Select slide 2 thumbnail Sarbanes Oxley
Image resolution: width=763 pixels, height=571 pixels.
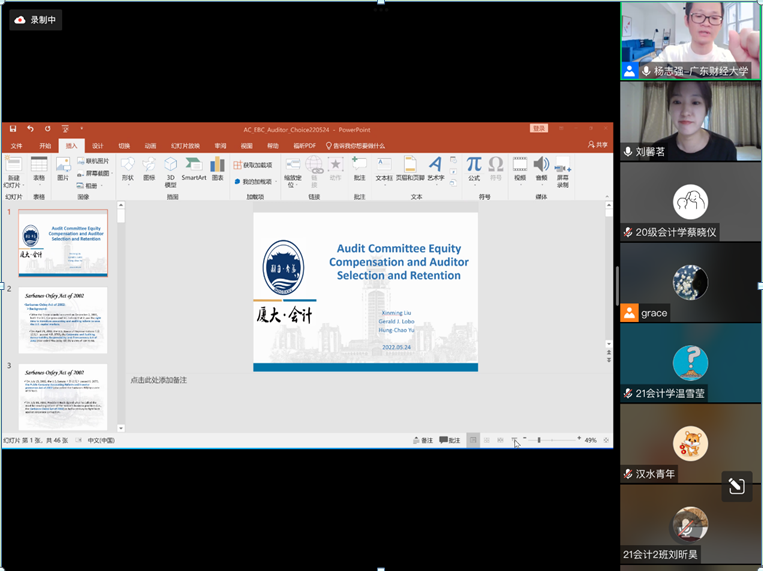pyautogui.click(x=63, y=320)
